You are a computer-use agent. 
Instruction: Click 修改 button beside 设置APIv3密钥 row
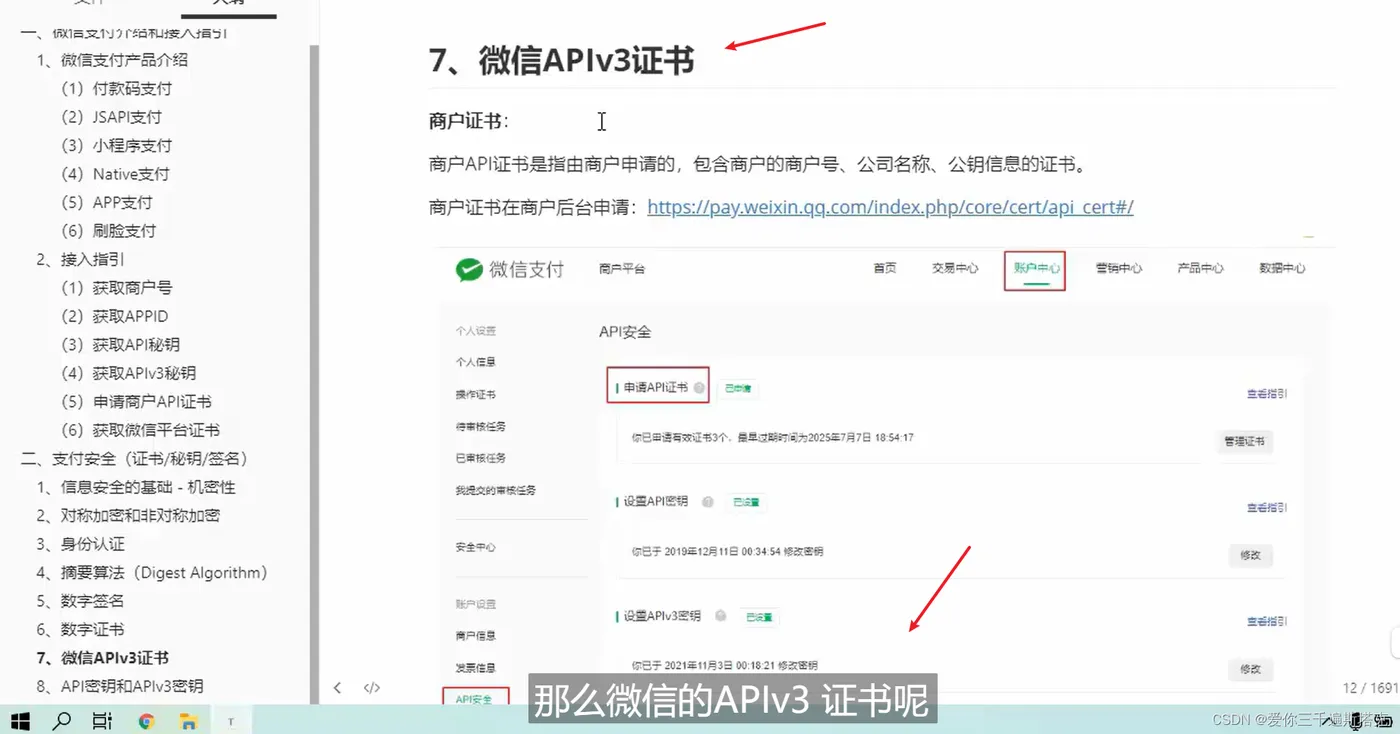(1250, 669)
